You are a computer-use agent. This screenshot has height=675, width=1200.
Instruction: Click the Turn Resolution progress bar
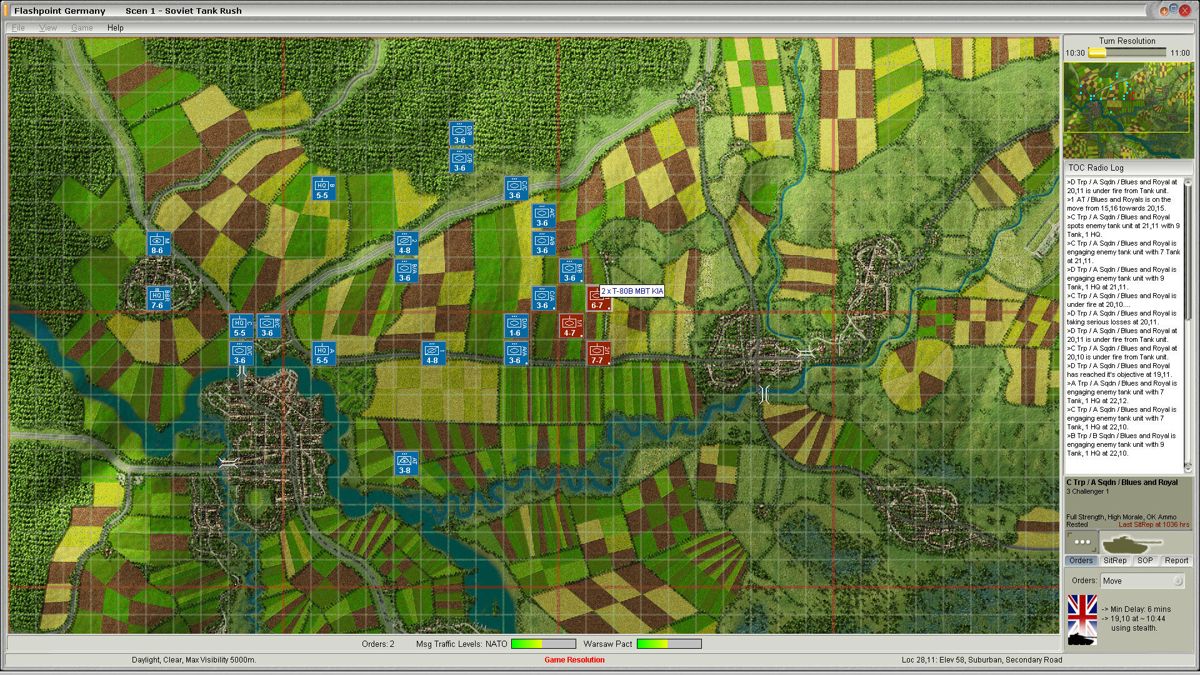1126,53
